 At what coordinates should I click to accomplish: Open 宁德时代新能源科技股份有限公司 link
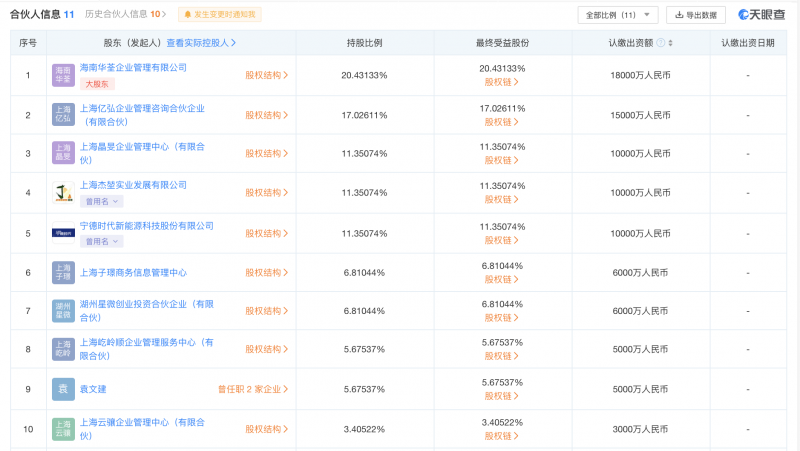pos(147,226)
